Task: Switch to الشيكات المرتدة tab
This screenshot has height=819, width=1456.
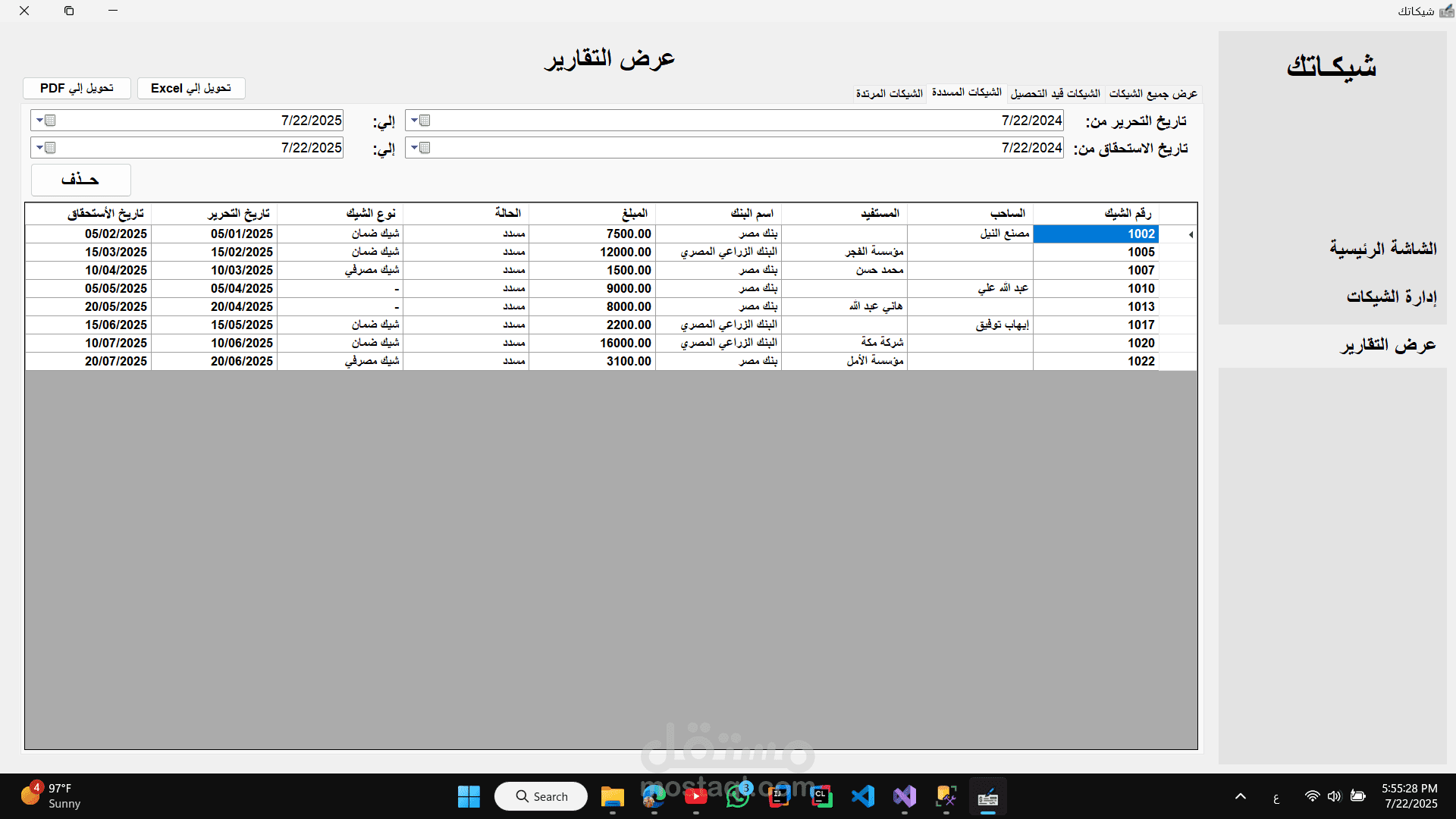Action: pos(889,93)
